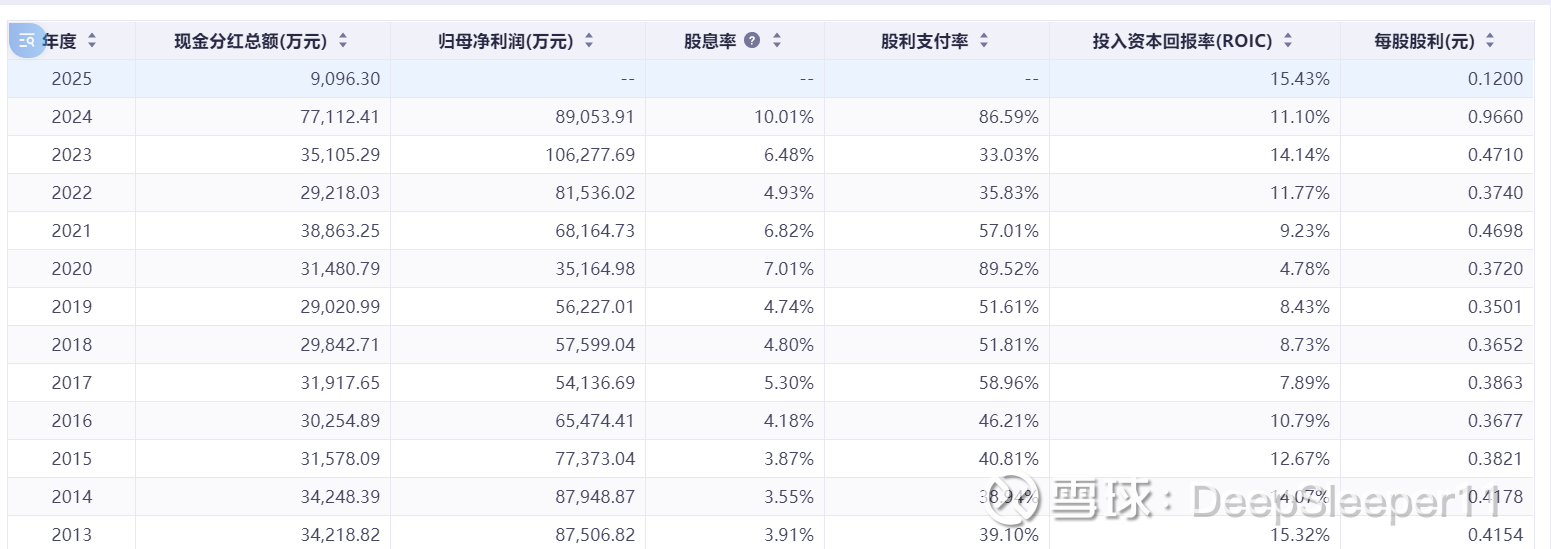Click the 10.01% dividend yield cell

783,117
